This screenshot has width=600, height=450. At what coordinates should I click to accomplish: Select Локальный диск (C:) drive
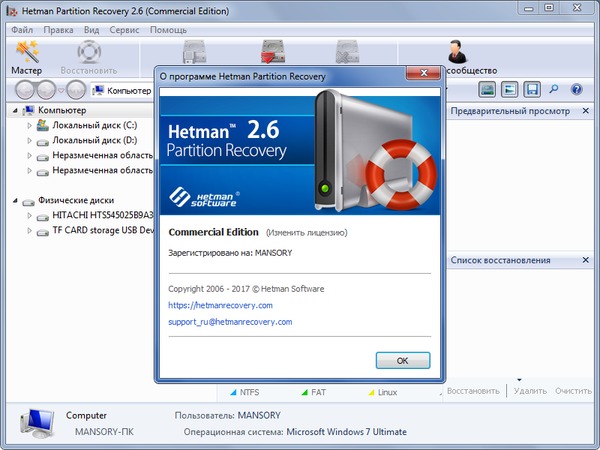pyautogui.click(x=94, y=125)
